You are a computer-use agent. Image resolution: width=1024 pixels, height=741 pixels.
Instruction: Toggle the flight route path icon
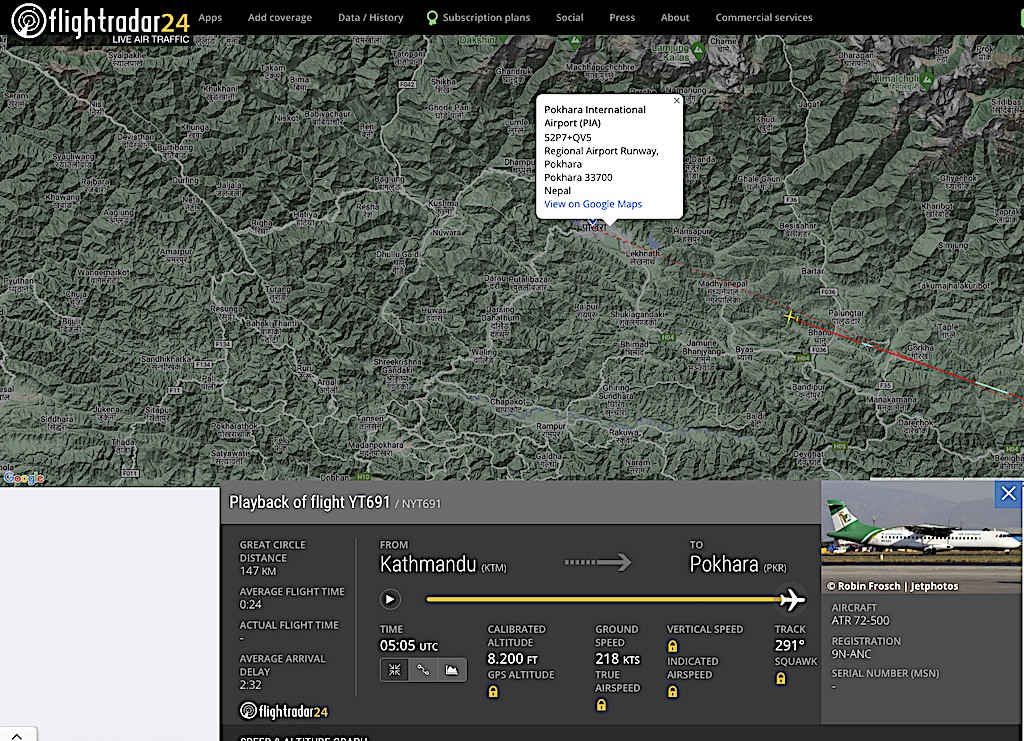tap(423, 670)
